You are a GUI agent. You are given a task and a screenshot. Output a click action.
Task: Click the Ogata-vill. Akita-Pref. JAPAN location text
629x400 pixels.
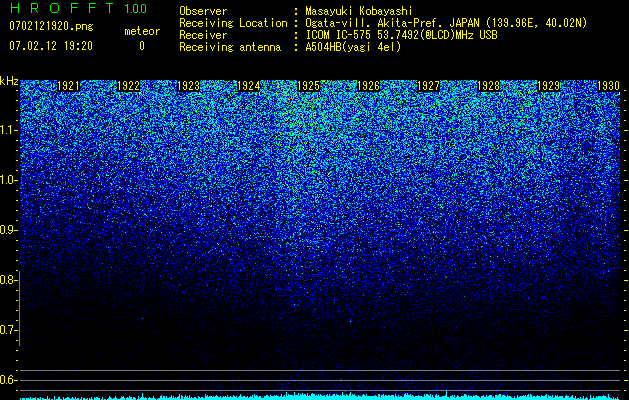(x=446, y=23)
